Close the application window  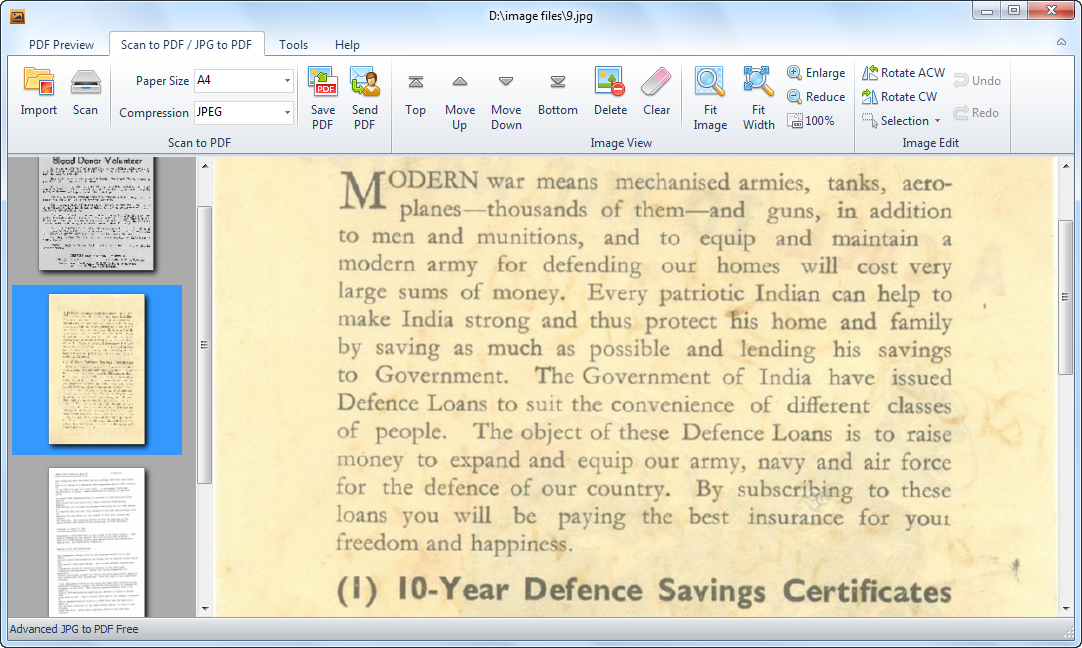click(x=1051, y=10)
